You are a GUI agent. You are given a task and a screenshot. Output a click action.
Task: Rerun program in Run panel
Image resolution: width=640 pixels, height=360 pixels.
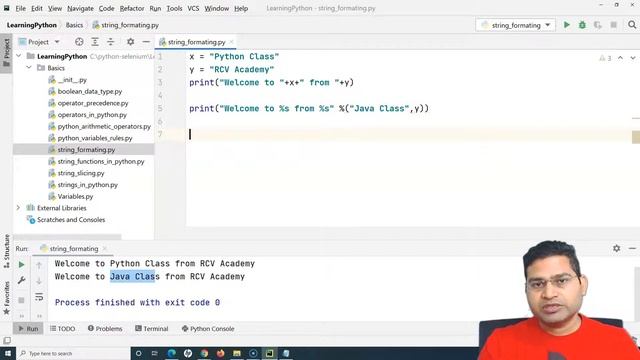click(21, 264)
